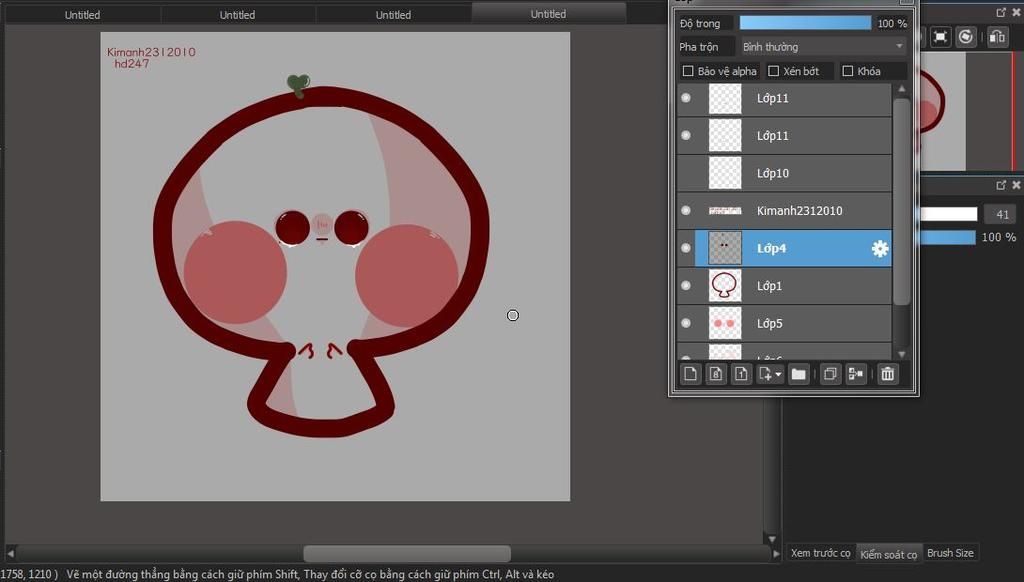Enable the Xén bớt clipping checkbox

coord(774,71)
